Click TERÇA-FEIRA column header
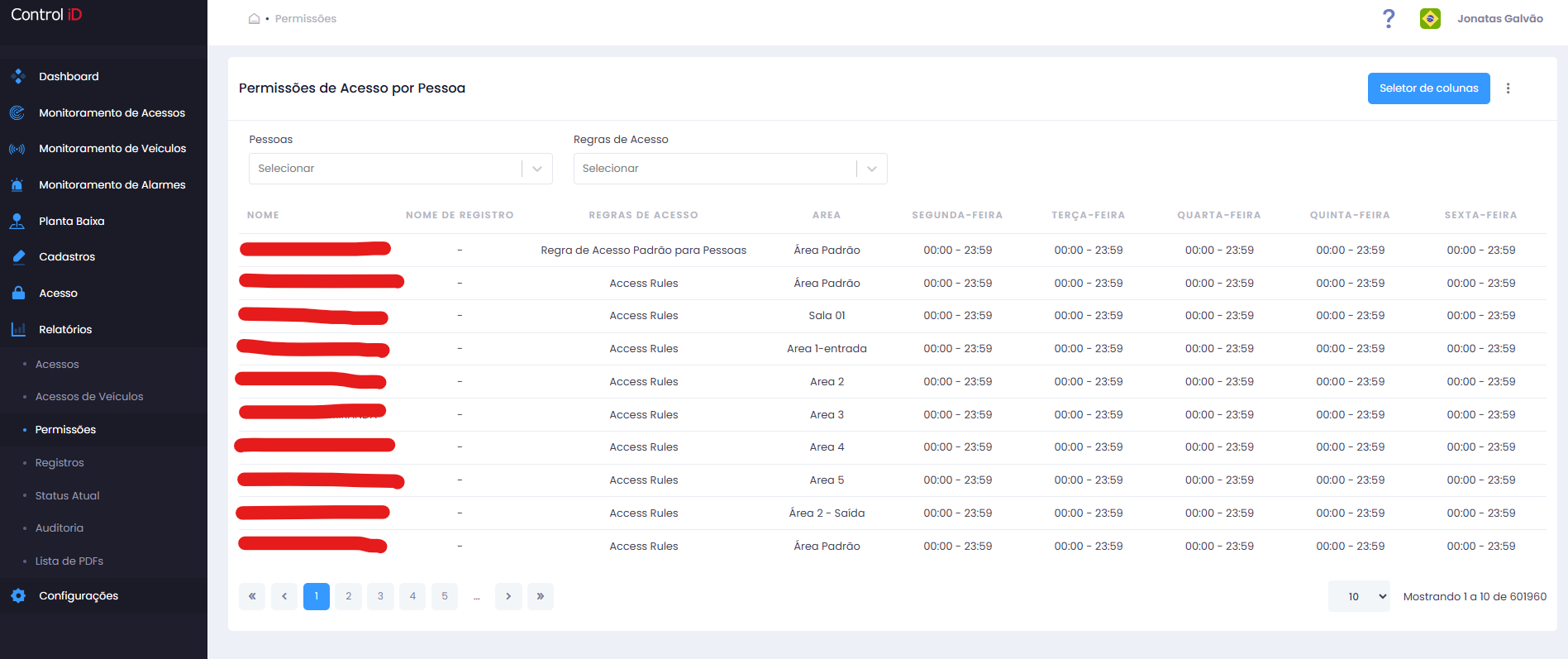 pos(1088,215)
